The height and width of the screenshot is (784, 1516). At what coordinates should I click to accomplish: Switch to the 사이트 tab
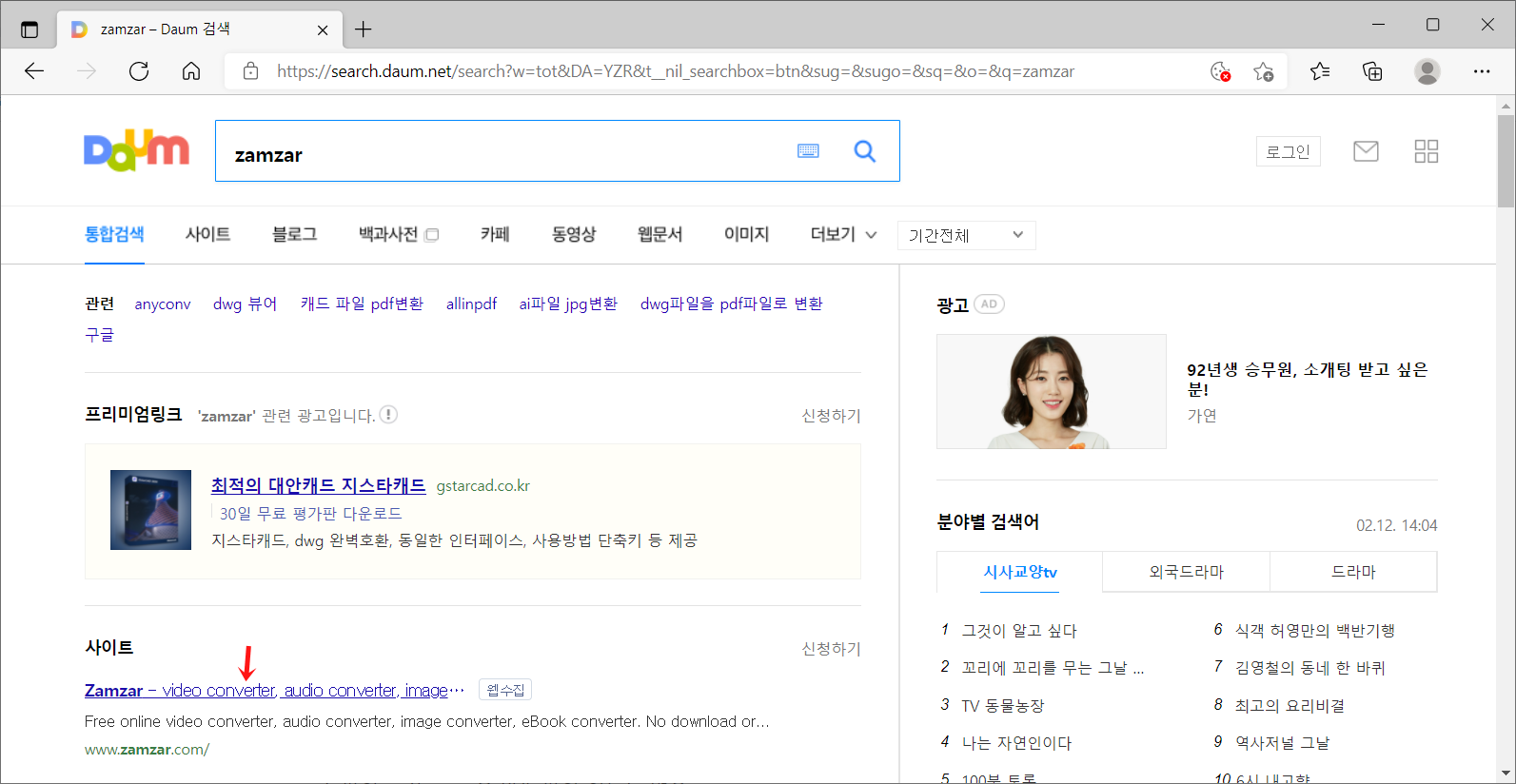tap(207, 234)
